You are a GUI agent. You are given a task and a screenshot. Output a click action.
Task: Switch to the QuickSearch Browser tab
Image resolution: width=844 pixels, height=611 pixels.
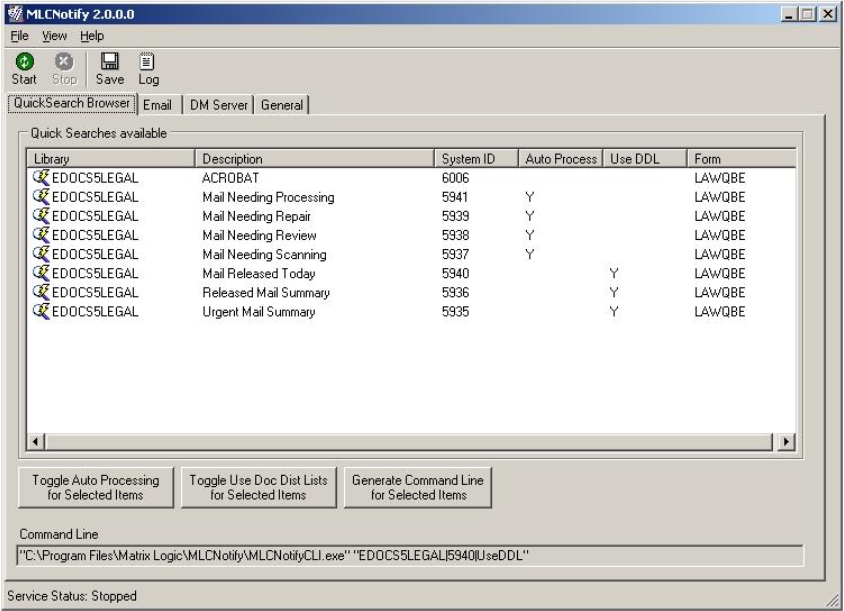coord(72,103)
